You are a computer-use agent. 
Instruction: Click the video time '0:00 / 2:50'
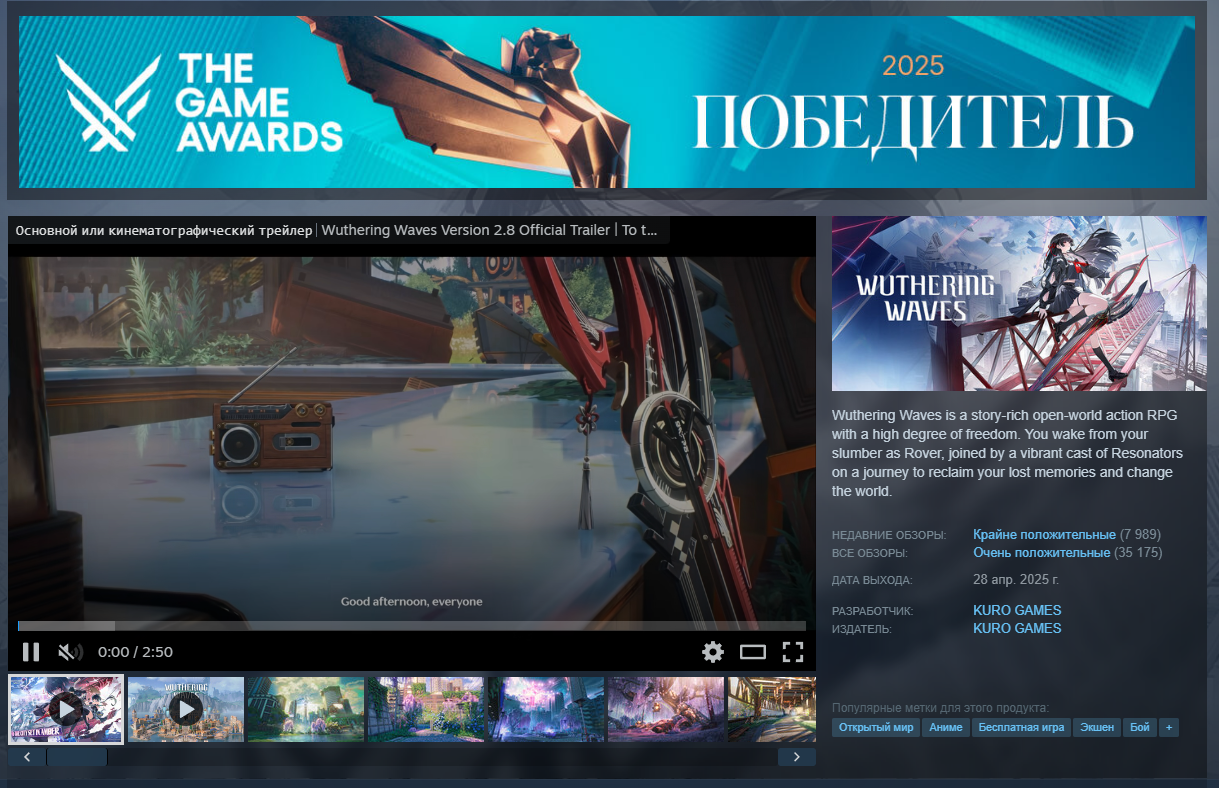pyautogui.click(x=135, y=652)
